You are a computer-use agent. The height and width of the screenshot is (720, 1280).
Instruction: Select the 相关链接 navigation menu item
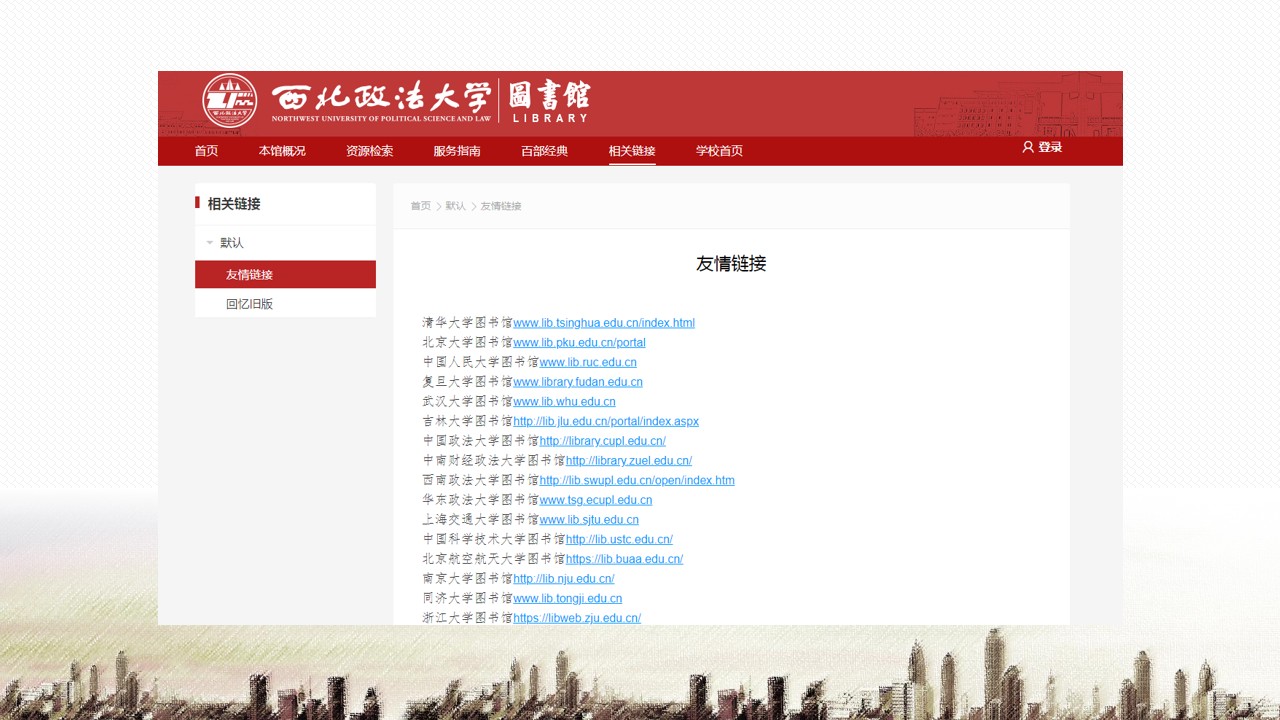point(632,151)
